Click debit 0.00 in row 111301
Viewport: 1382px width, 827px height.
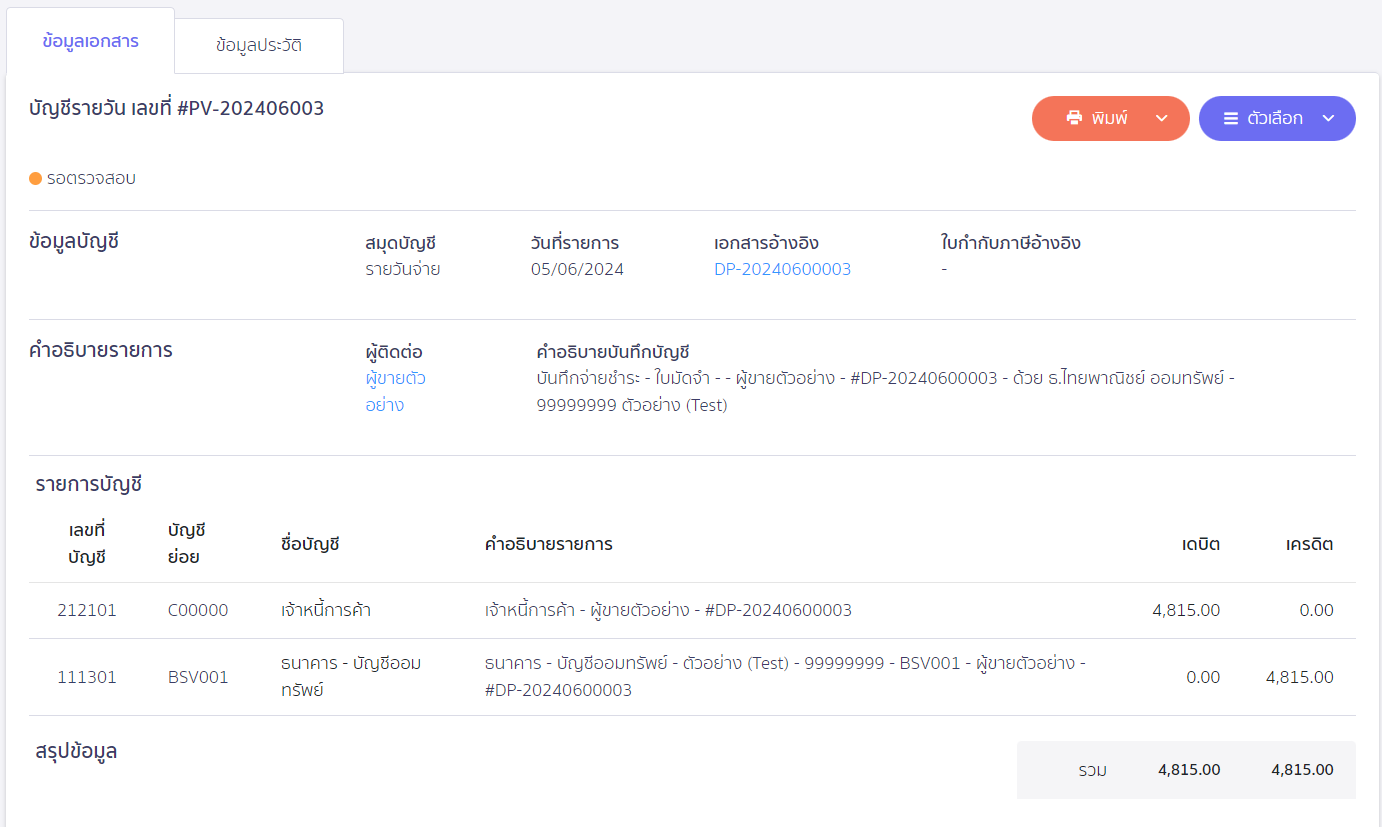point(1203,677)
